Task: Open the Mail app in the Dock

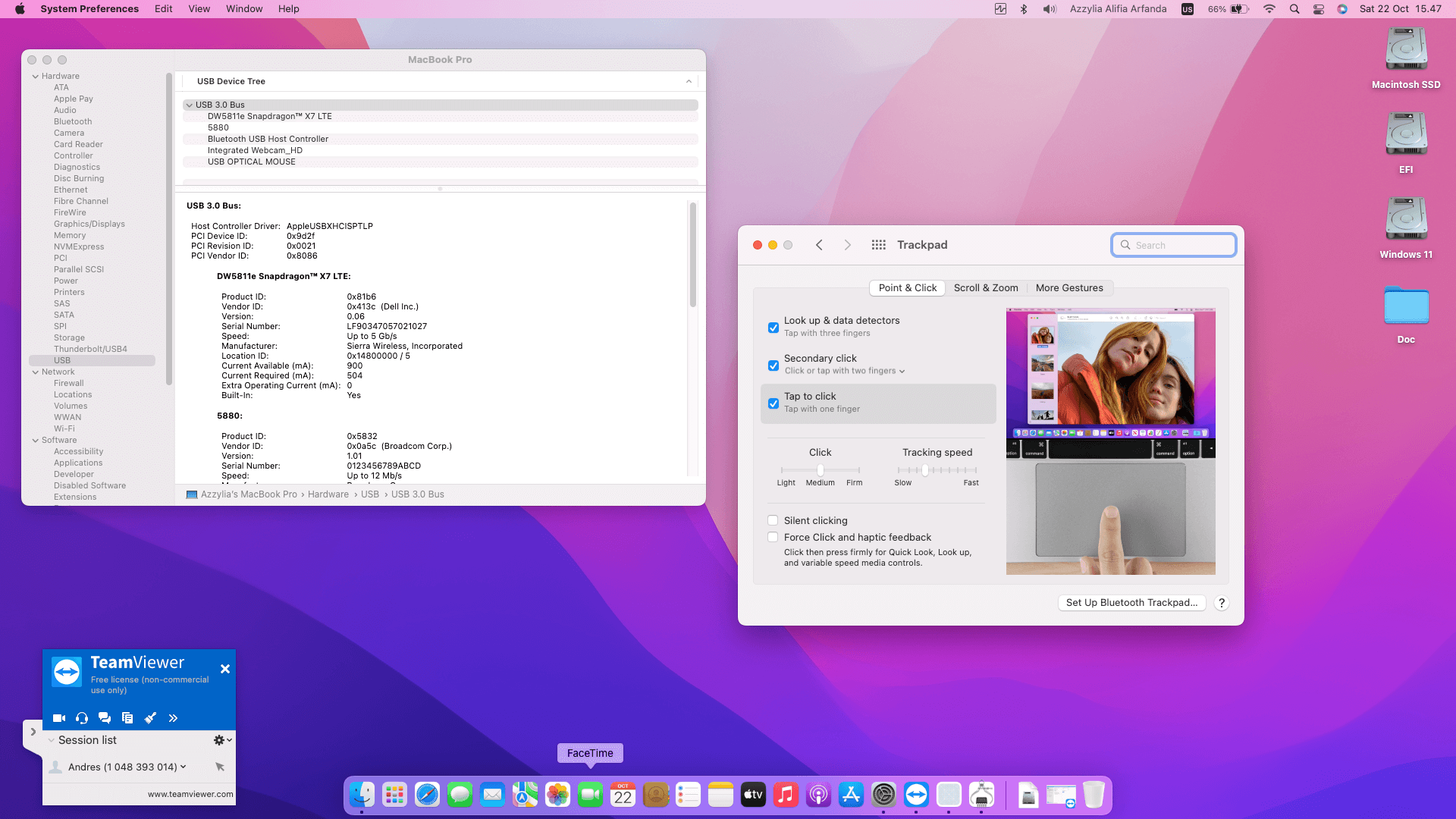Action: (x=492, y=795)
